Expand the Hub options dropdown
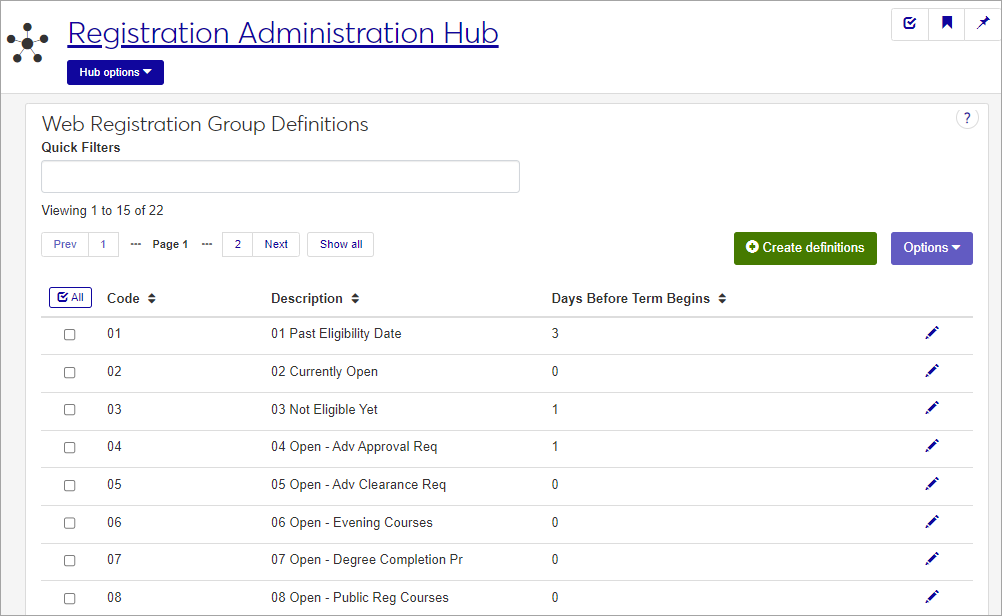Screen dimensions: 1002x616 tap(115, 73)
